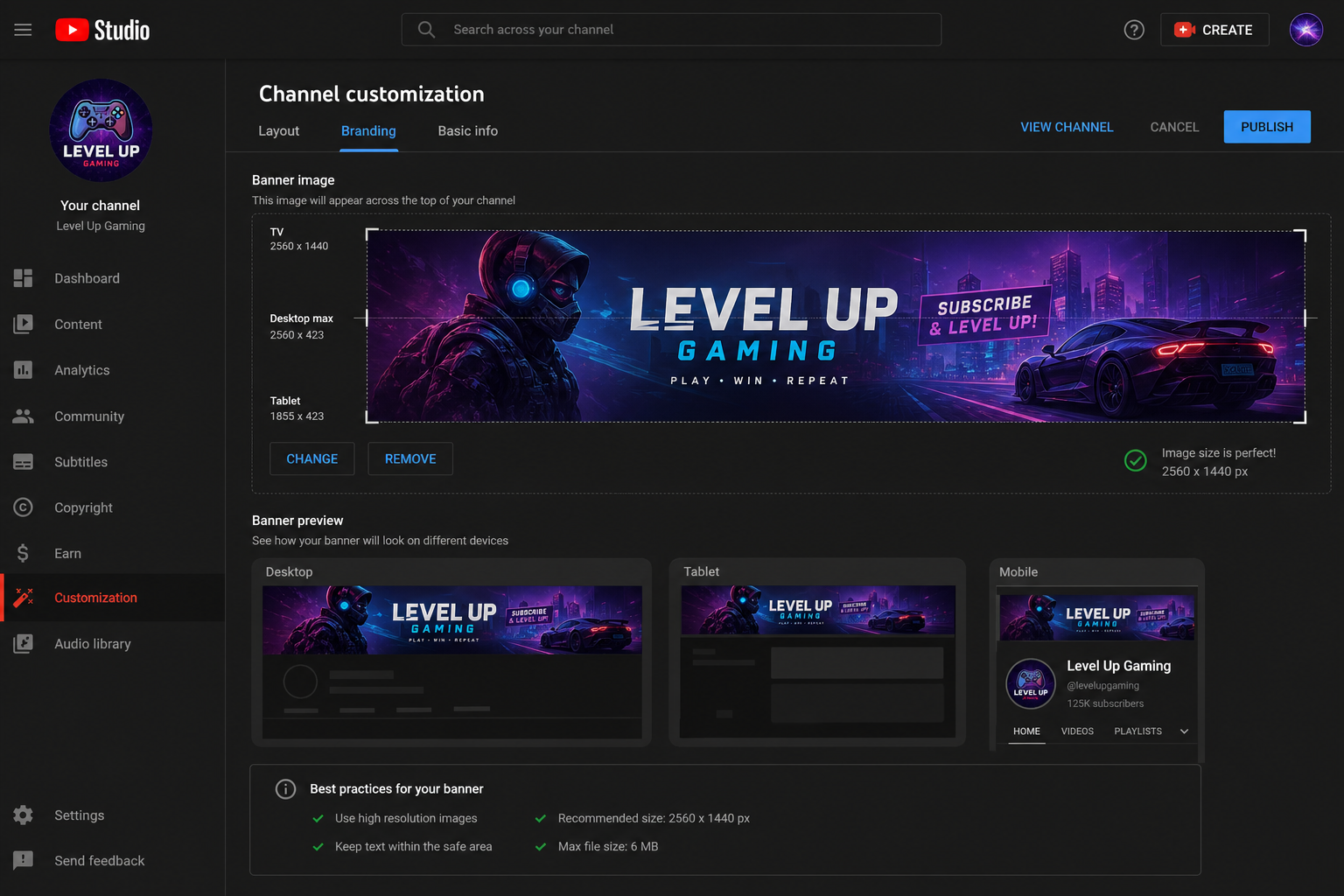Click the Analytics bar chart icon

pyautogui.click(x=23, y=370)
